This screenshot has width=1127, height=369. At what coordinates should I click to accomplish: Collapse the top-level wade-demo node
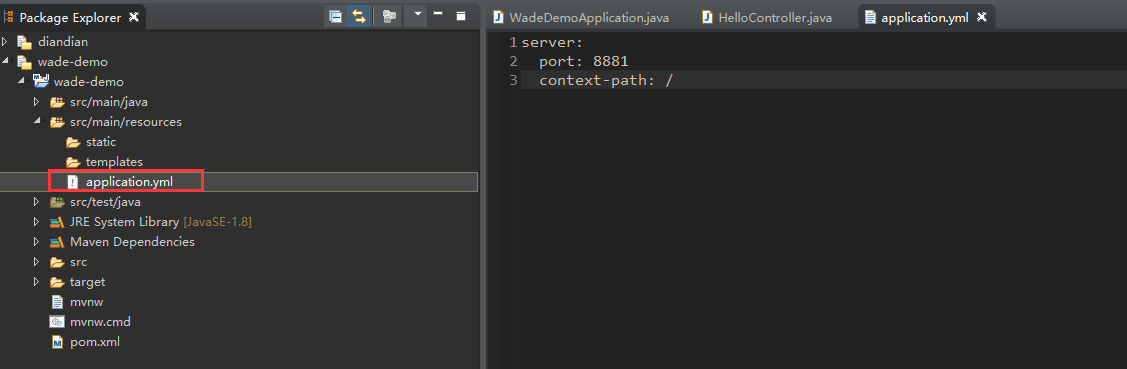[x=6, y=62]
